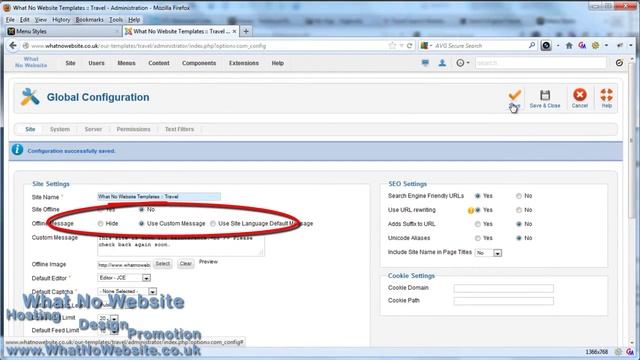This screenshot has width=640, height=360.
Task: Open the Site admin menu
Action: tap(70, 63)
